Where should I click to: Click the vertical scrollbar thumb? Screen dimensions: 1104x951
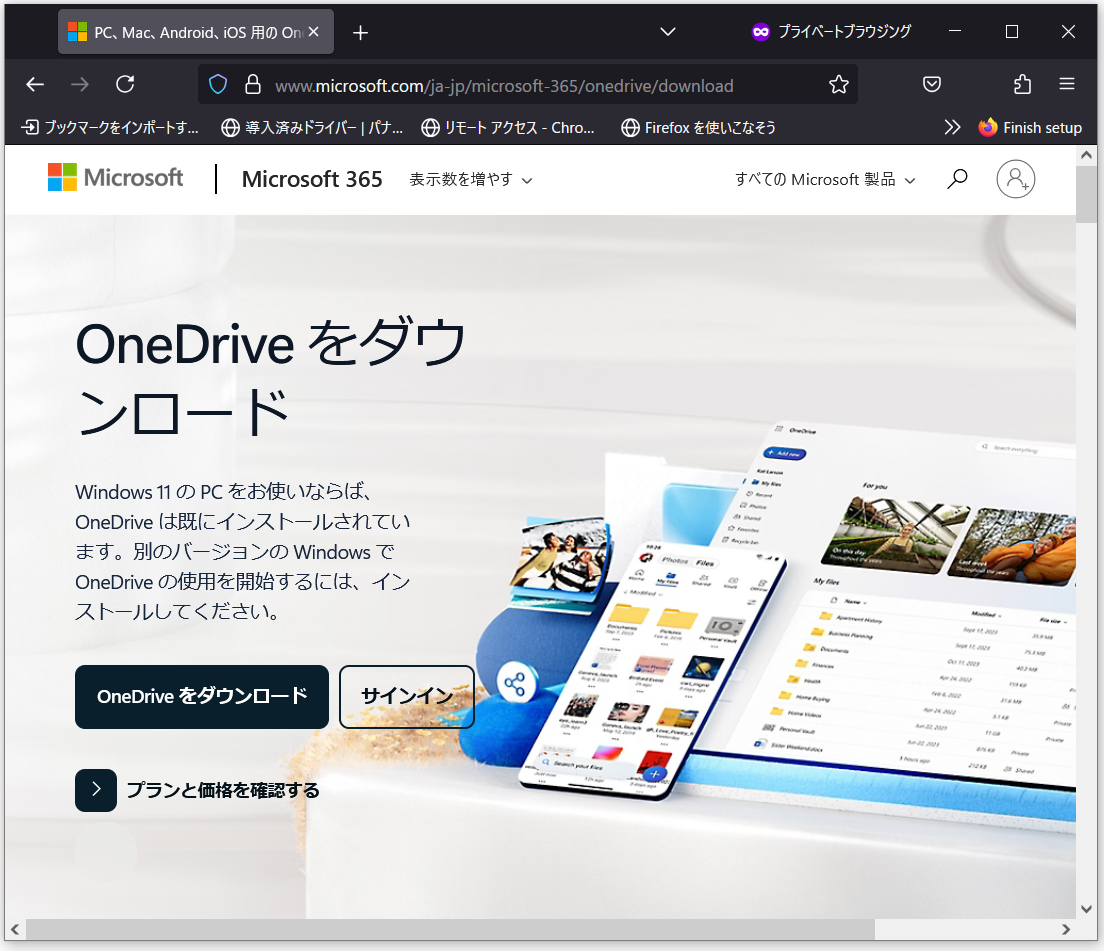(x=1086, y=194)
